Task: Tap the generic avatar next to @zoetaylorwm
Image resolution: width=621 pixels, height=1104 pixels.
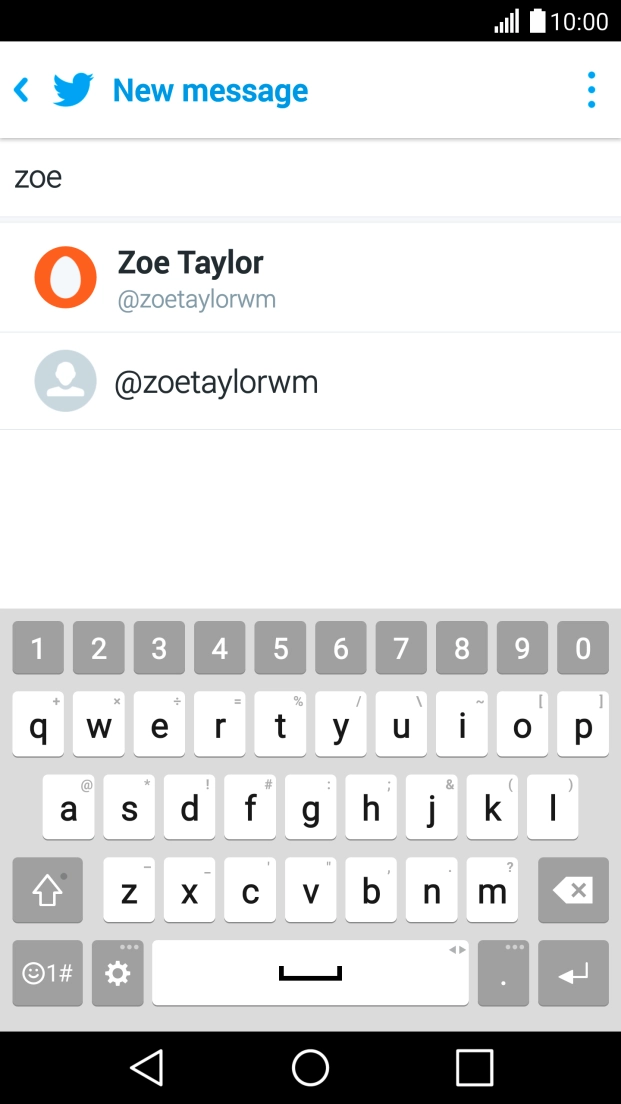Action: point(65,381)
